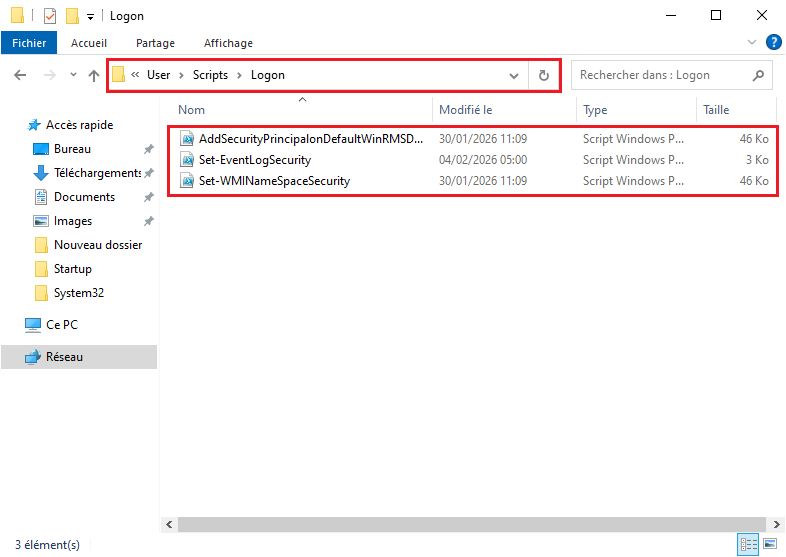The width and height of the screenshot is (786, 557).
Task: Open the Help question mark icon
Action: [x=773, y=42]
